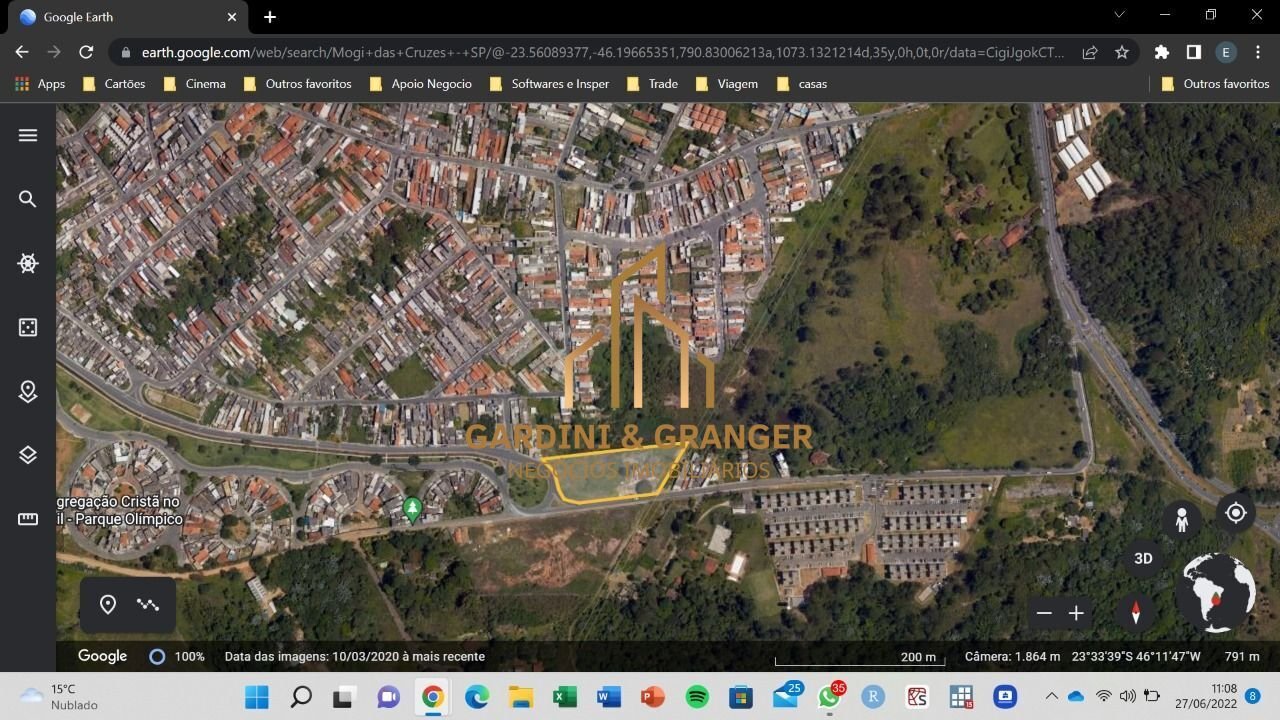Click the compass to reset north

[x=1135, y=612]
